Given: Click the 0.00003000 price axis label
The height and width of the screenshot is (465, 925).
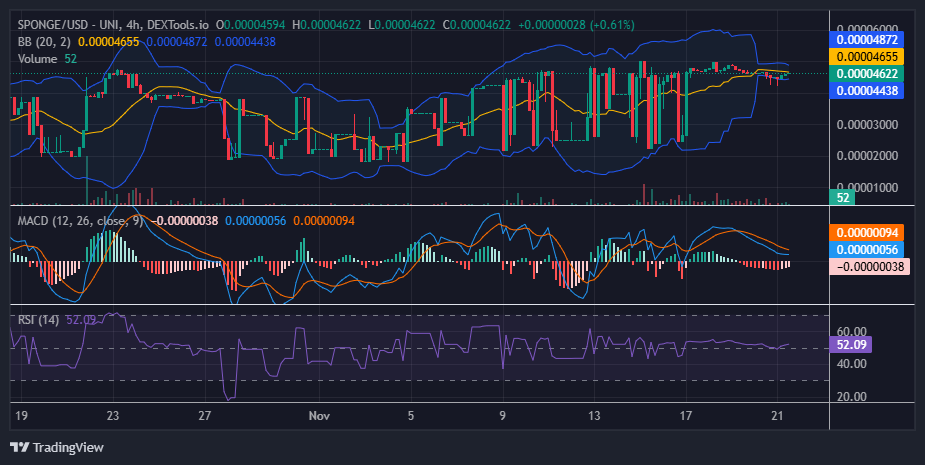Looking at the screenshot, I should click(867, 125).
